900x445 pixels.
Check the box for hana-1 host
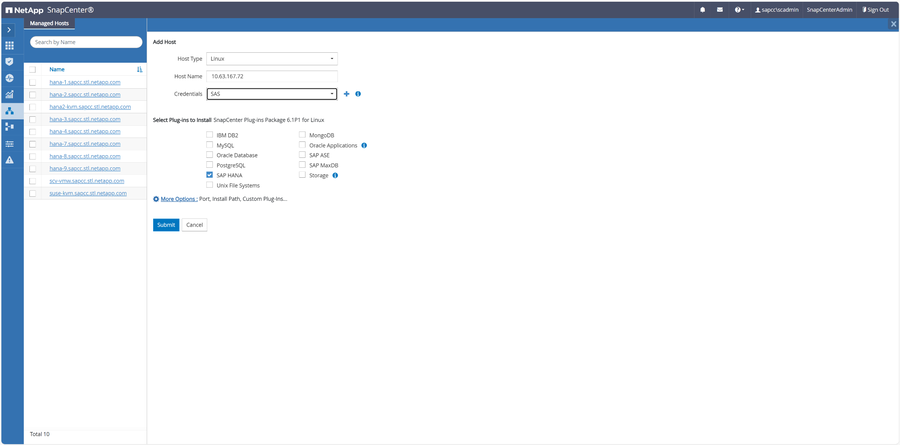point(33,82)
